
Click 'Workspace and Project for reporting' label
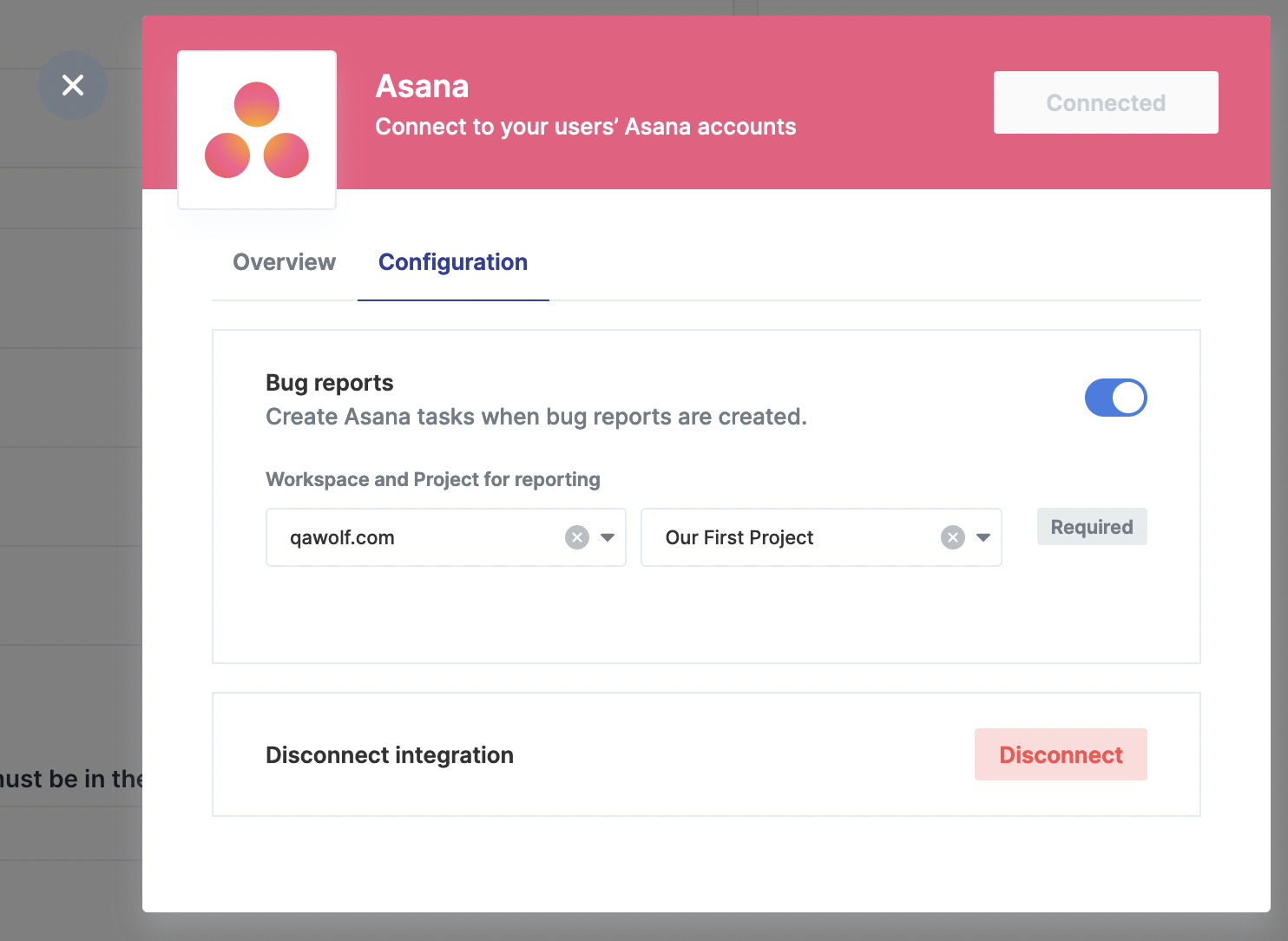point(433,479)
